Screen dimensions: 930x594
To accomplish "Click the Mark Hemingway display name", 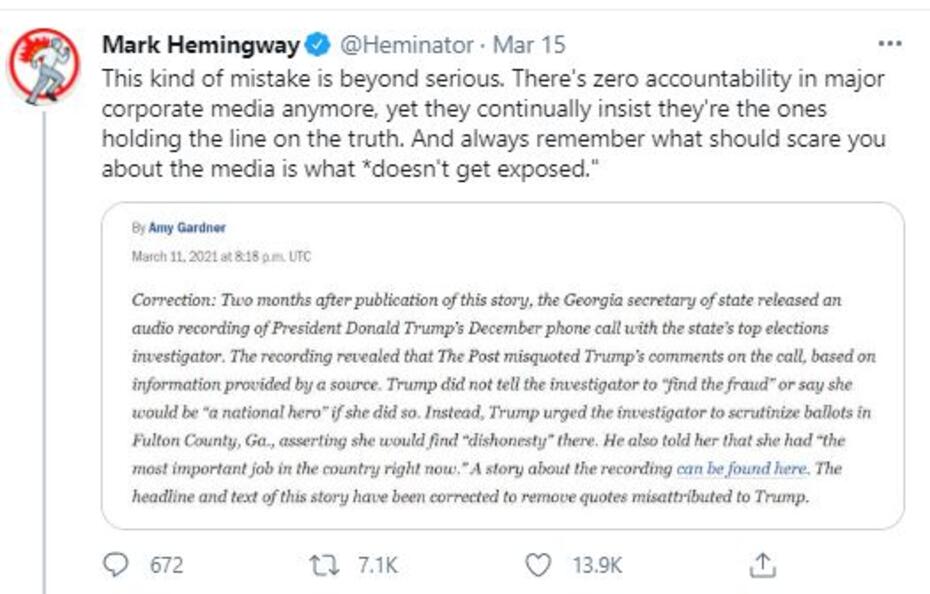I will (200, 46).
